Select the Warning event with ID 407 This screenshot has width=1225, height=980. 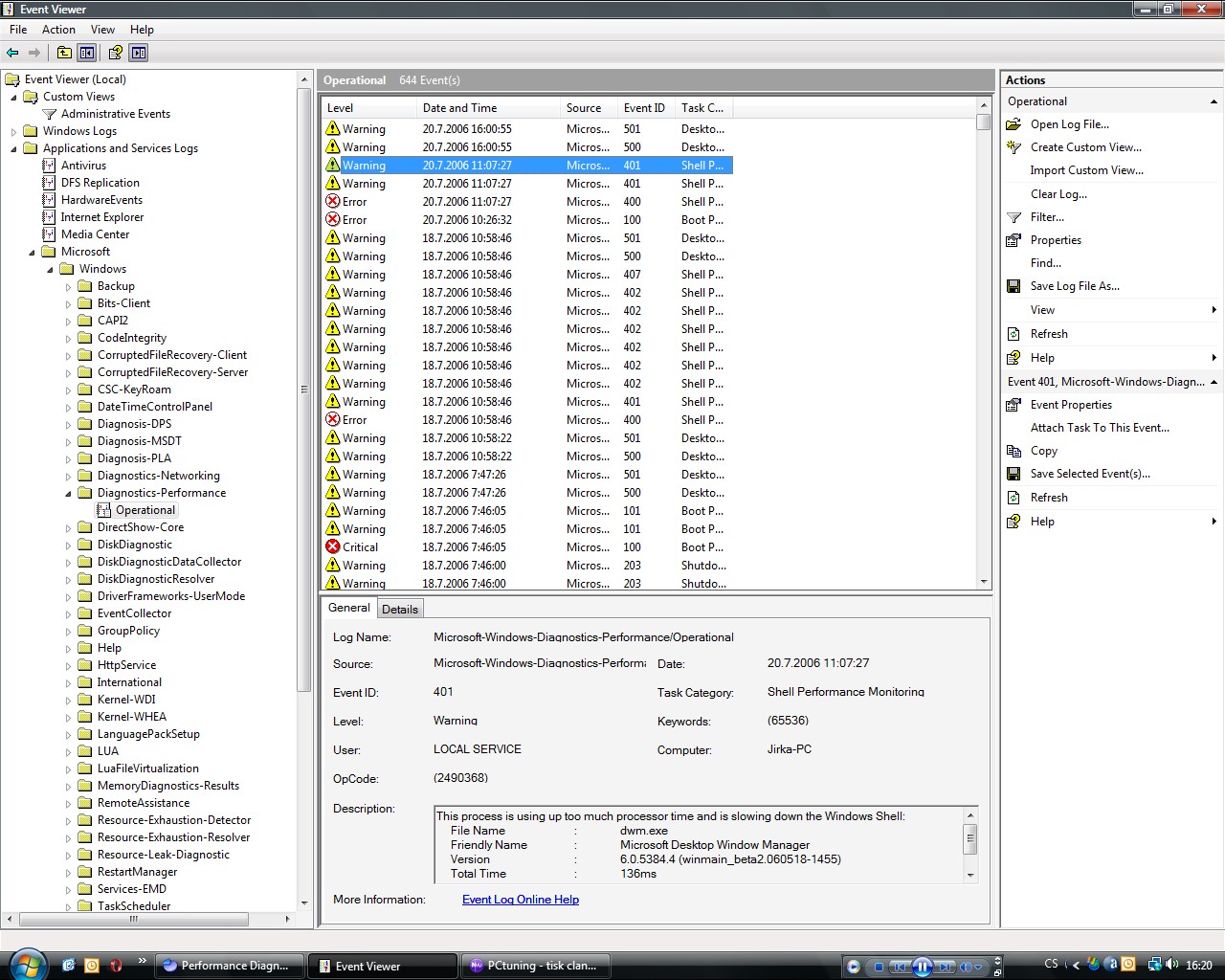527,275
